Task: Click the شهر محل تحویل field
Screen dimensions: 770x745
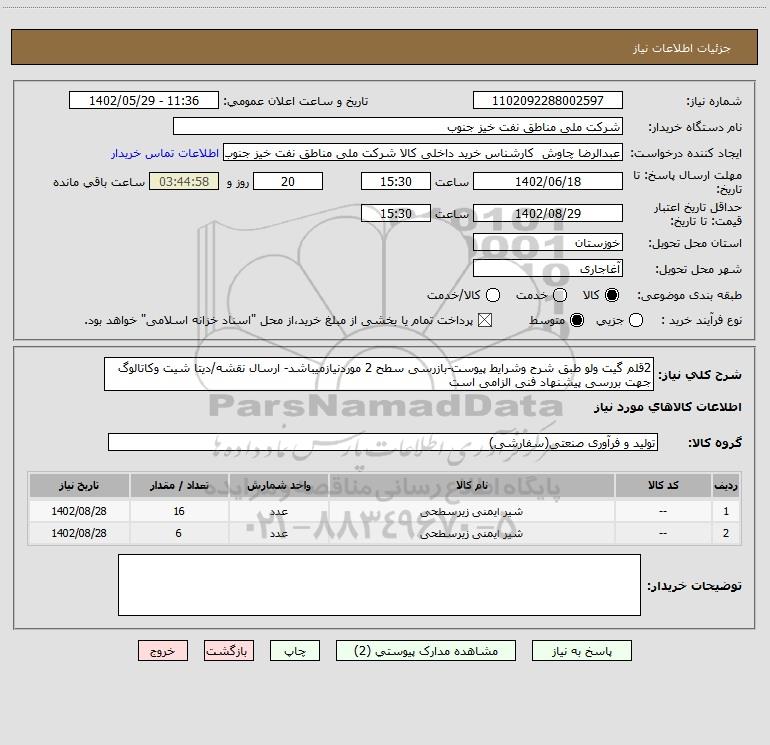Action: [x=547, y=268]
